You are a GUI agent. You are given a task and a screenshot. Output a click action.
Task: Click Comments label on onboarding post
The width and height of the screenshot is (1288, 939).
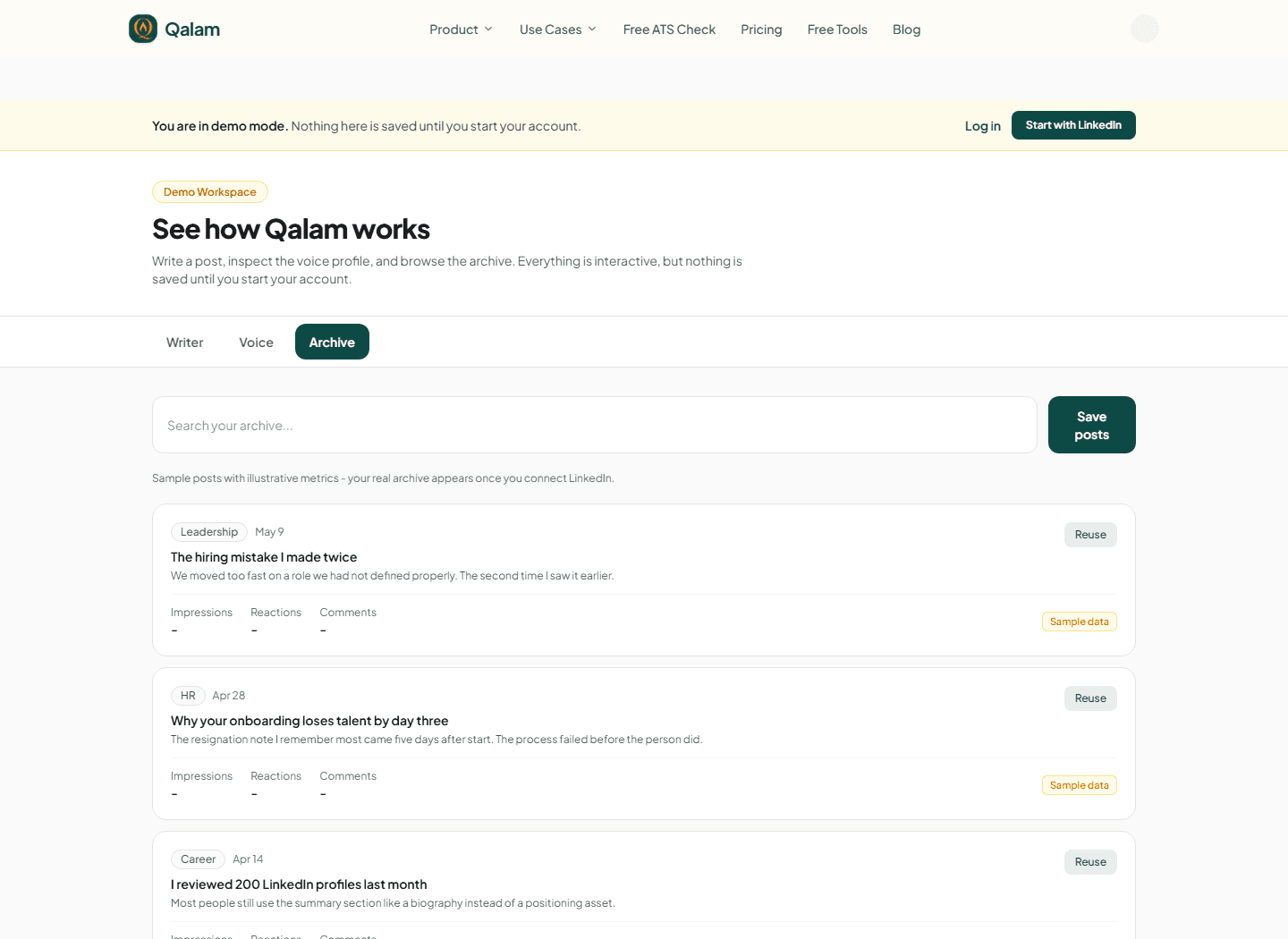(348, 776)
